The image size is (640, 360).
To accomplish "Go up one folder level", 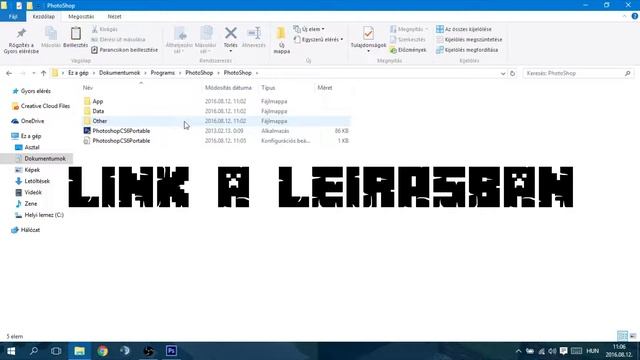I will tap(43, 73).
